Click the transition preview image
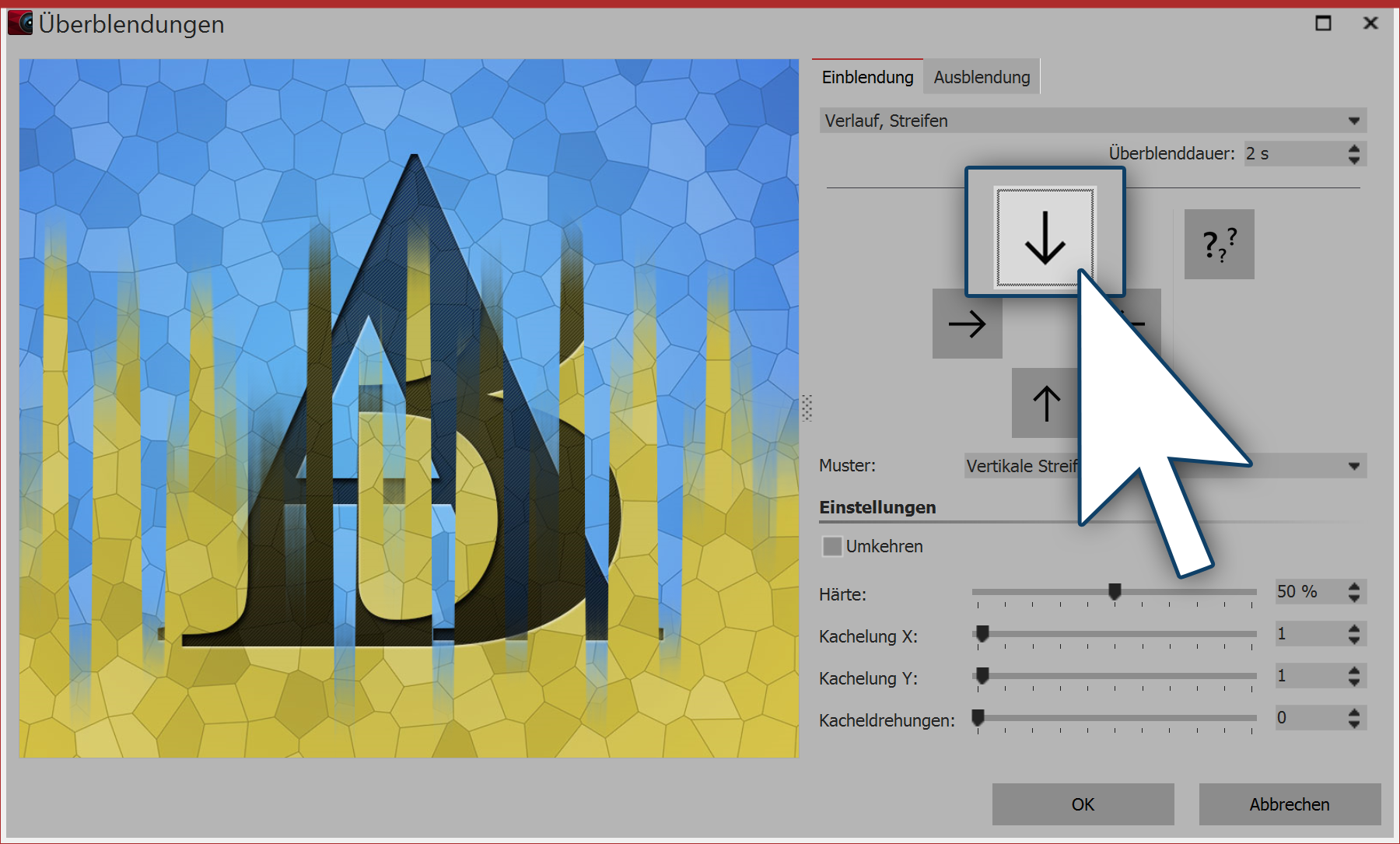The height and width of the screenshot is (844, 1400). (409, 408)
